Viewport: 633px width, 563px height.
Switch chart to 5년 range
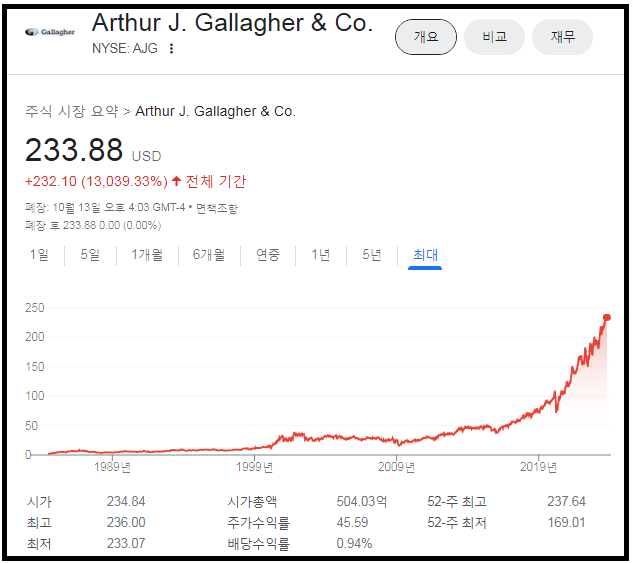click(x=372, y=255)
